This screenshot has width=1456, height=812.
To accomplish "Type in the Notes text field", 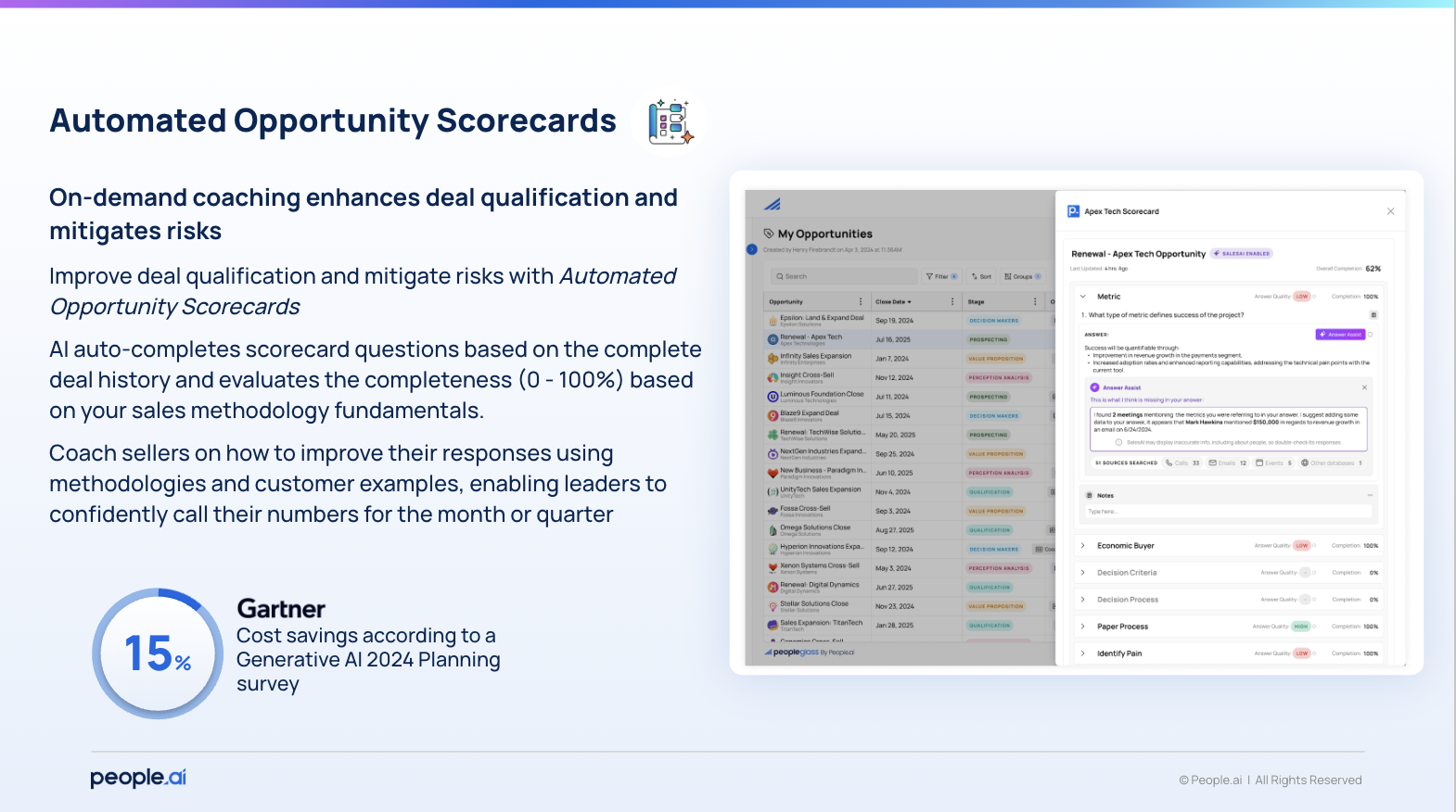I will pos(1224,512).
